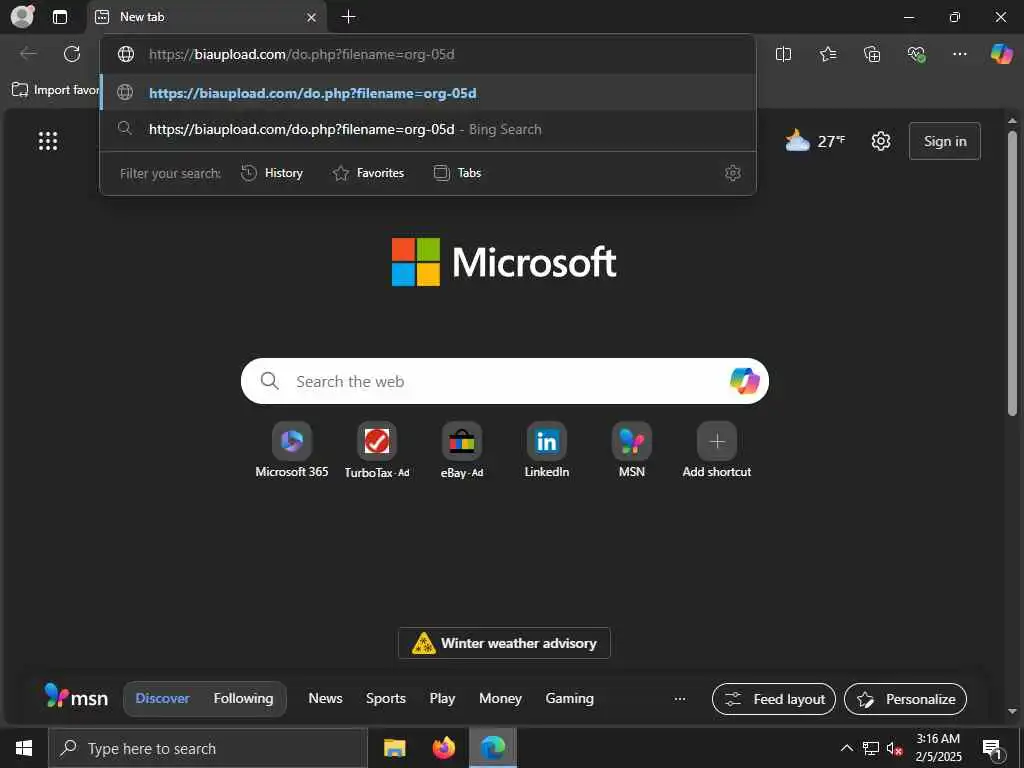Open the Windows Start menu

24,748
